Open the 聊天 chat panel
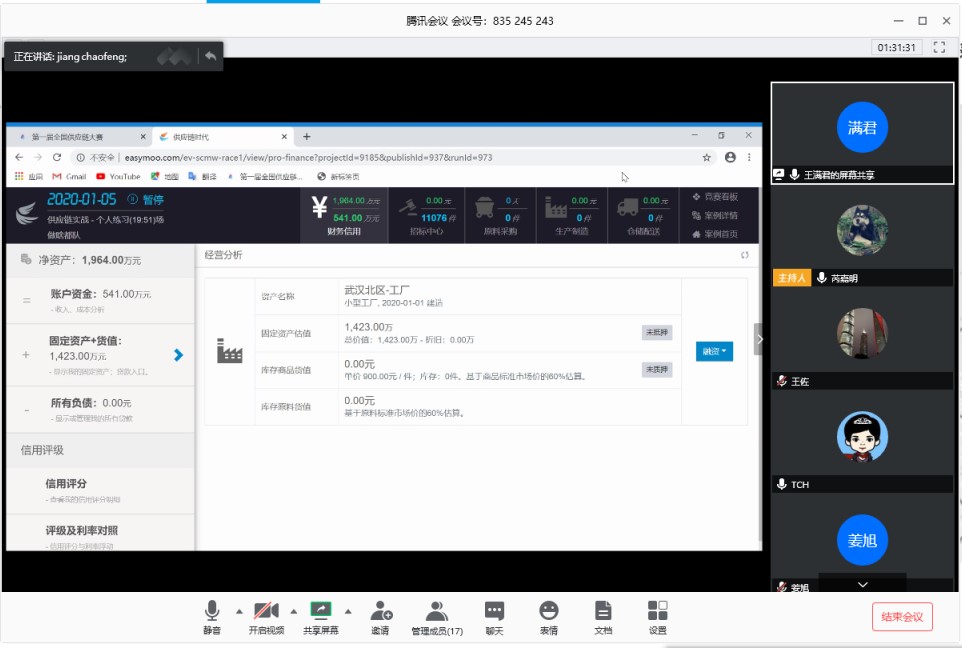This screenshot has height=648, width=962. click(x=494, y=616)
